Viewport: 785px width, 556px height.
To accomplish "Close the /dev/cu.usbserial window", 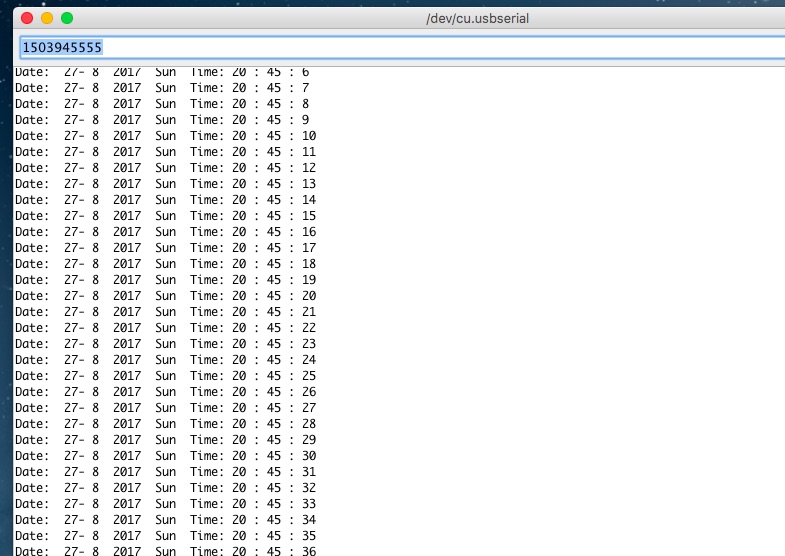I will pos(27,19).
